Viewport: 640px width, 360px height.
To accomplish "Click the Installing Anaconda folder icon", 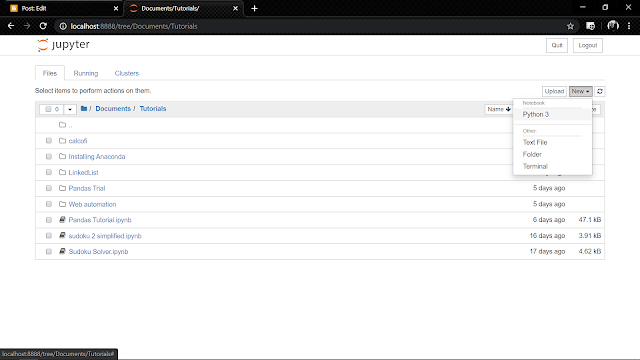I will coord(62,156).
